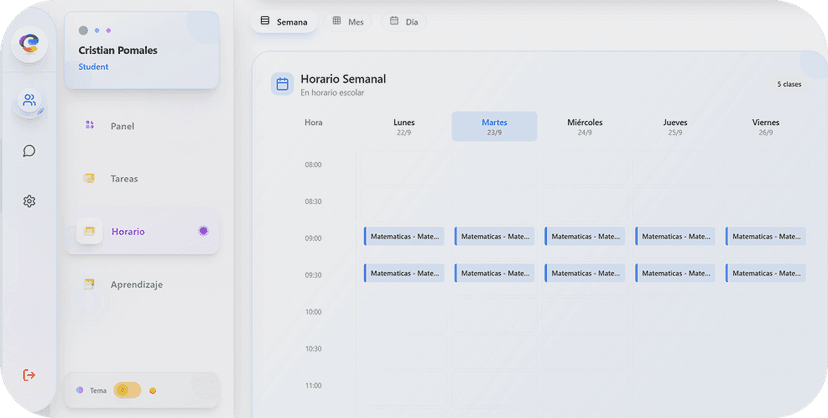Switch to the Semana view tab

click(284, 21)
